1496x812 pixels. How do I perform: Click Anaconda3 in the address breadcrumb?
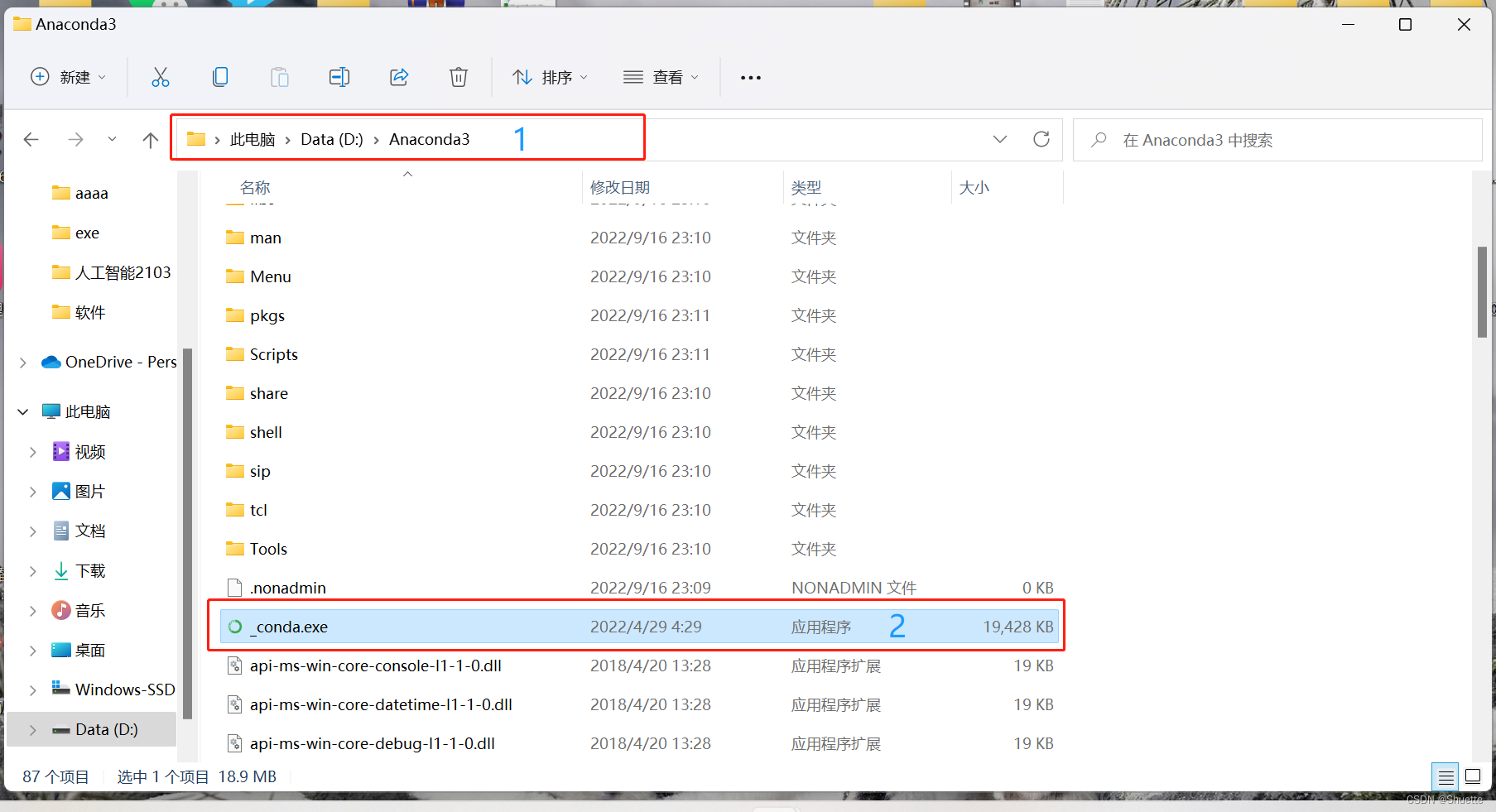coord(430,139)
